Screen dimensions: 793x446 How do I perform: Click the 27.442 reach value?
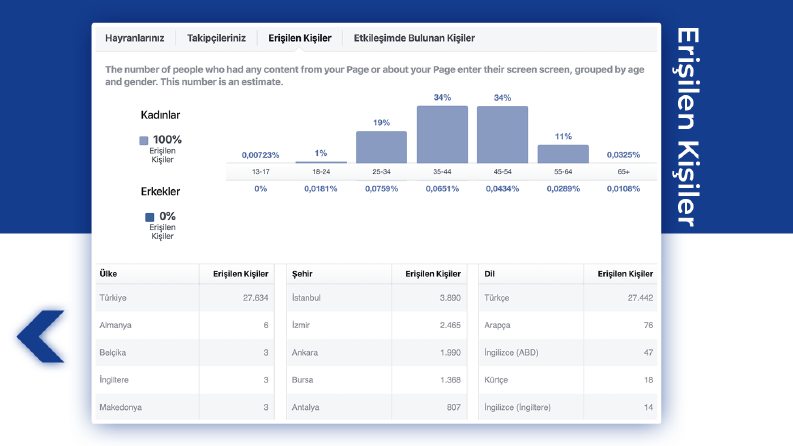click(x=640, y=298)
